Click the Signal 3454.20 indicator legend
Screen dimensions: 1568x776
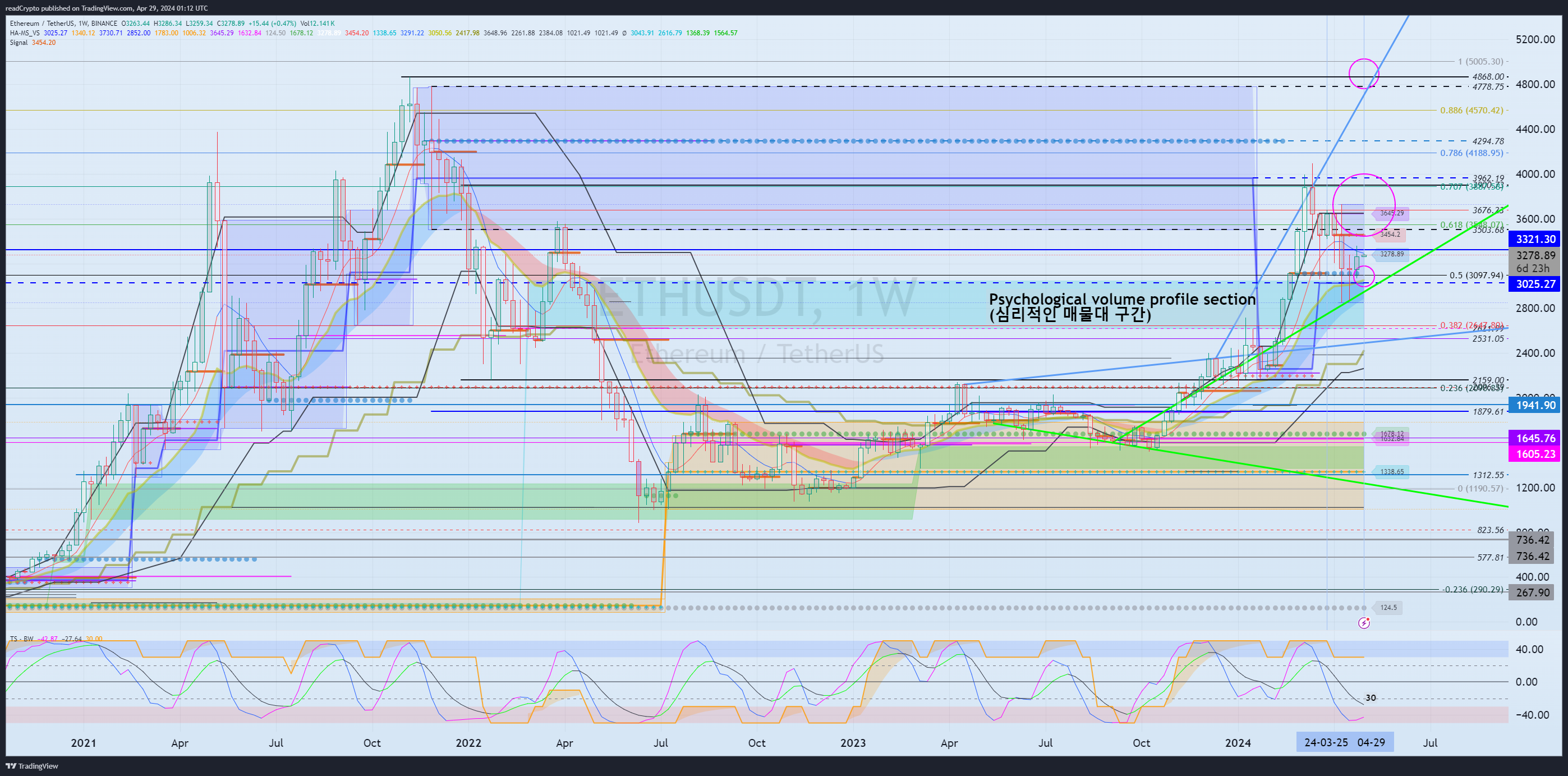33,43
